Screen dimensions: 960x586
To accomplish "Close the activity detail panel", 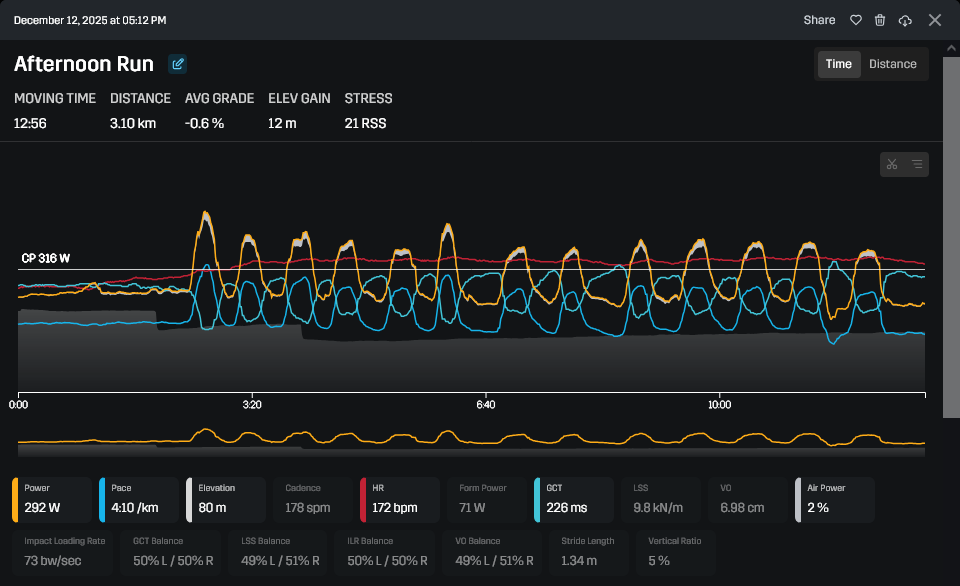I will [935, 20].
